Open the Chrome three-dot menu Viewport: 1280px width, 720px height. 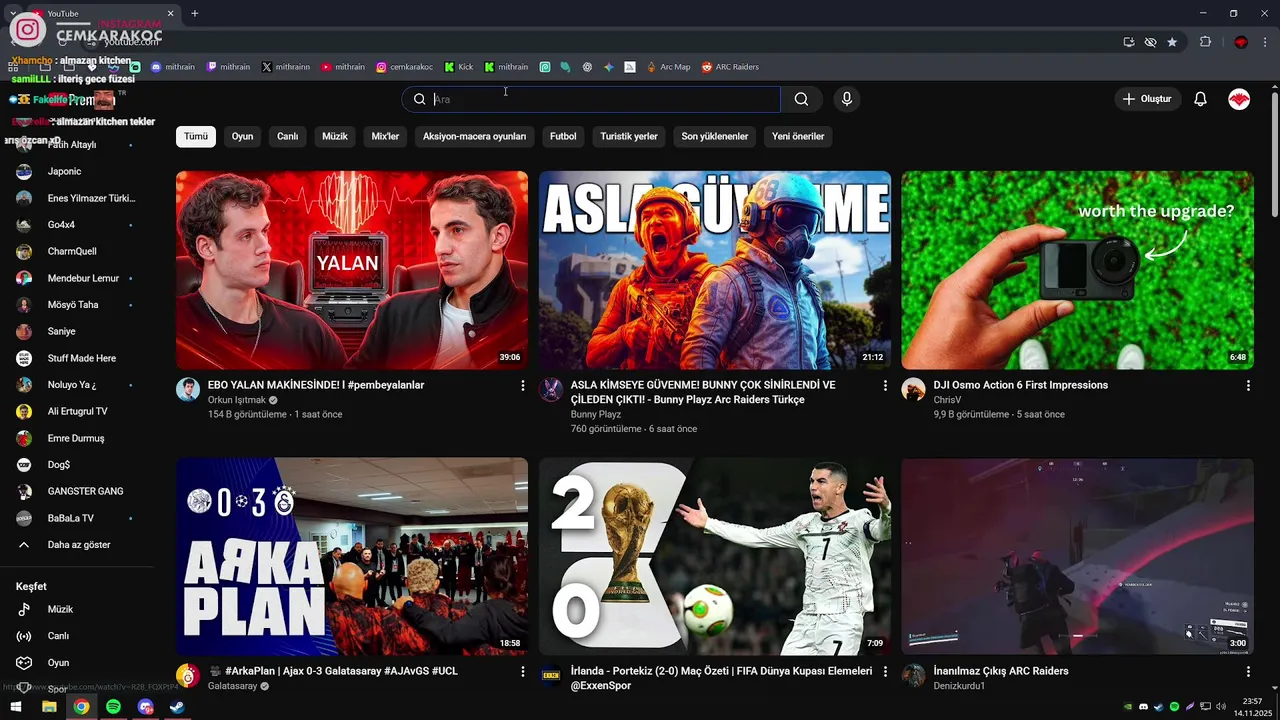pos(1265,42)
